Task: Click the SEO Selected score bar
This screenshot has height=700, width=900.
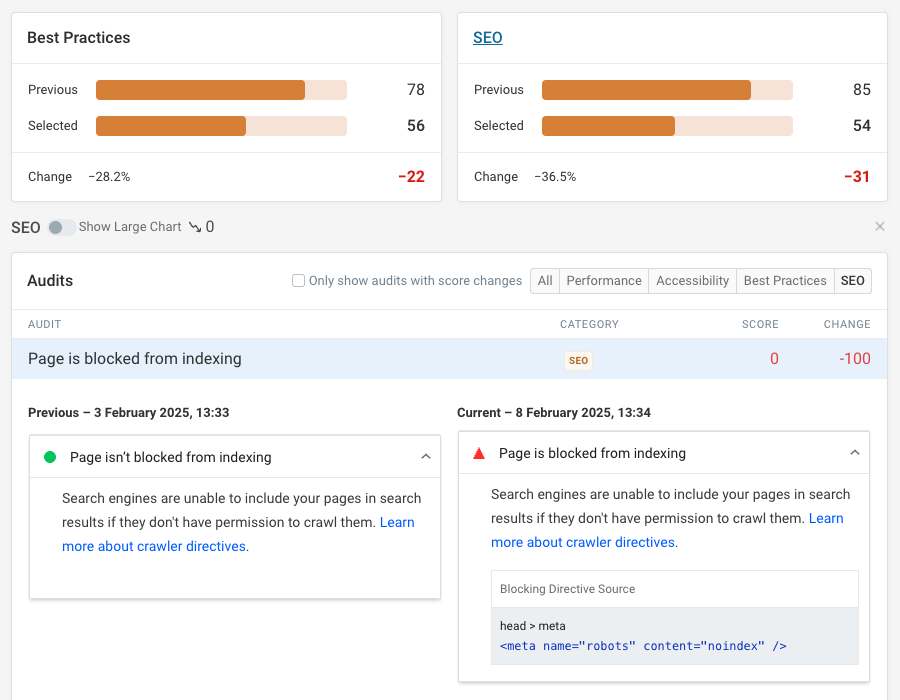Action: [x=667, y=126]
